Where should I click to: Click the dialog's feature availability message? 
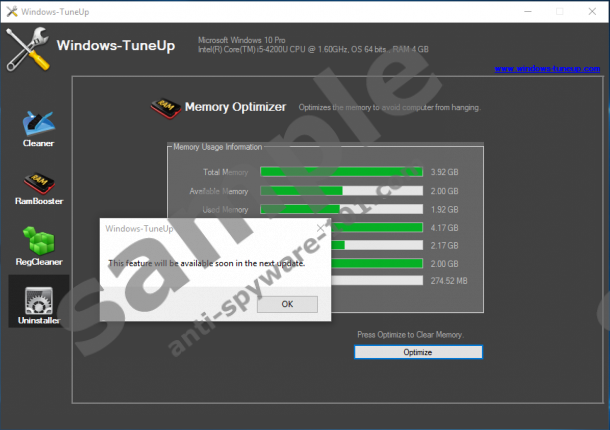point(206,263)
